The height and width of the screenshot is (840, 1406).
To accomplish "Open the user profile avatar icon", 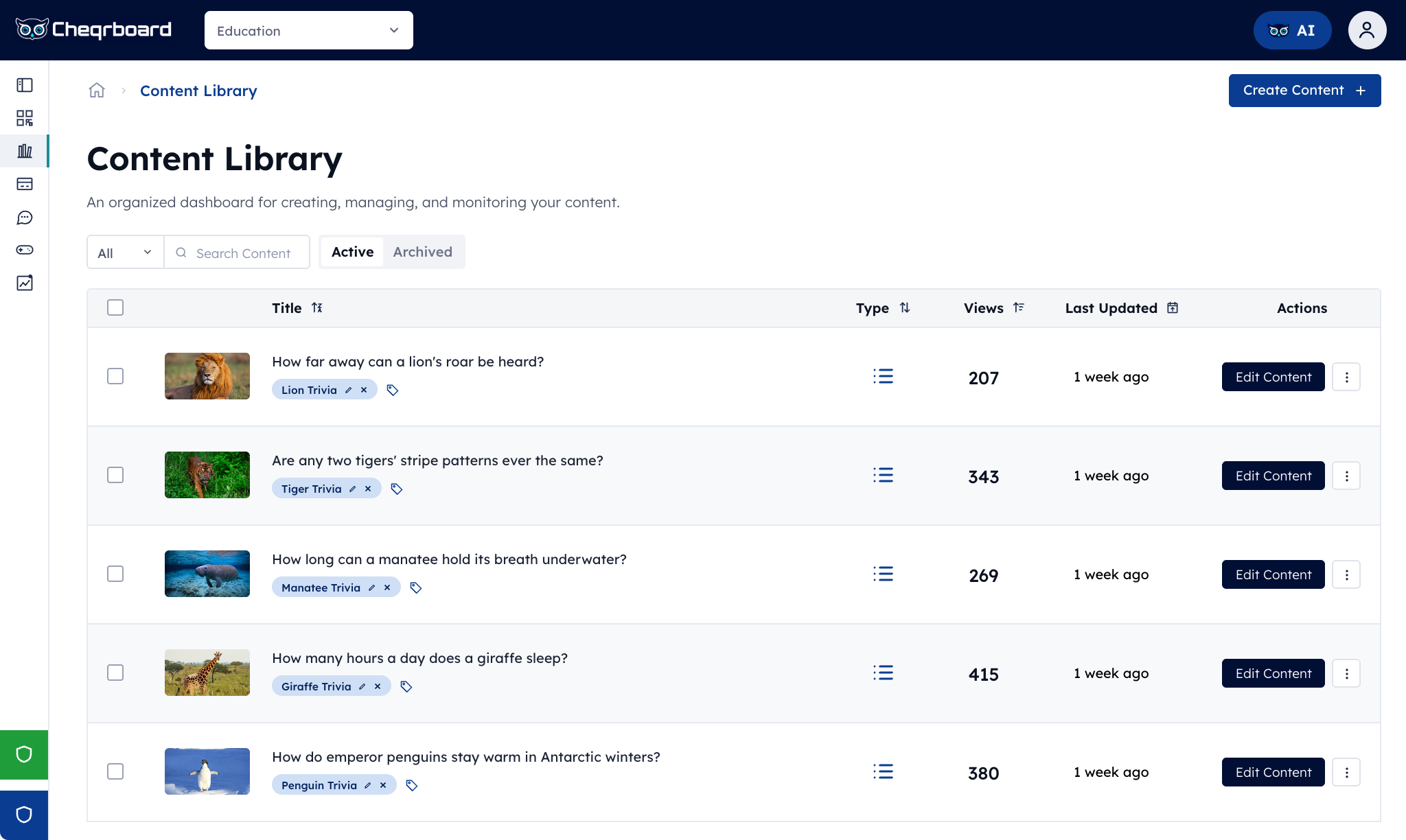I will pos(1367,30).
